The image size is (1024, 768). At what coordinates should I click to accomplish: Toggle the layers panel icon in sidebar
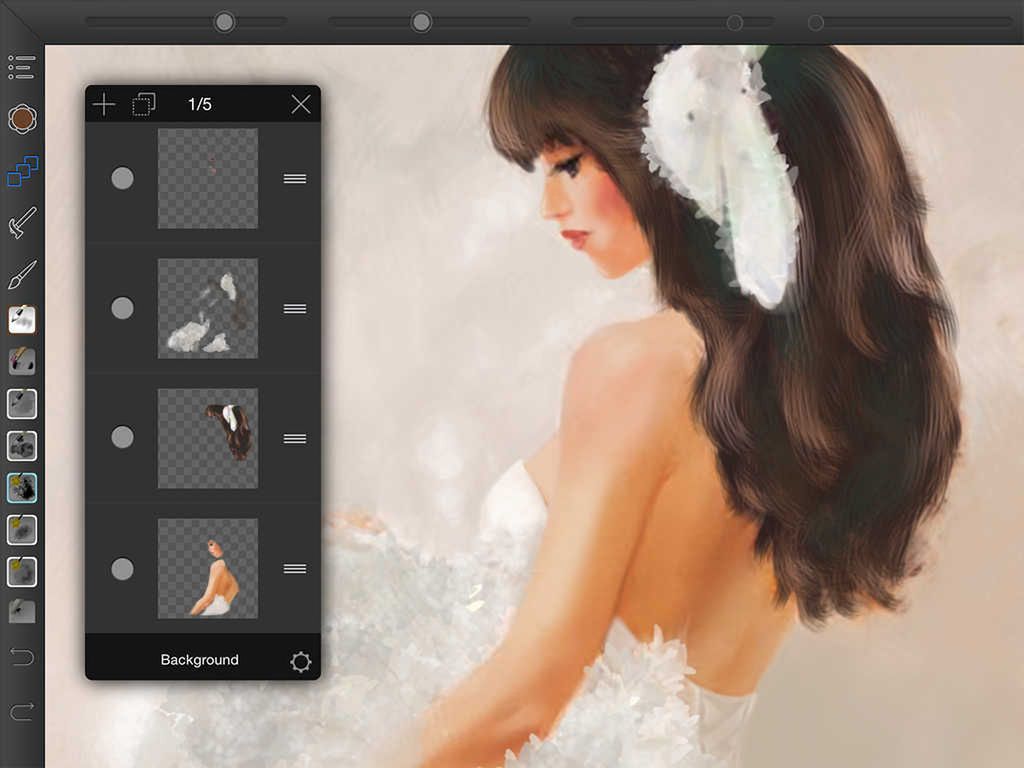pos(23,171)
